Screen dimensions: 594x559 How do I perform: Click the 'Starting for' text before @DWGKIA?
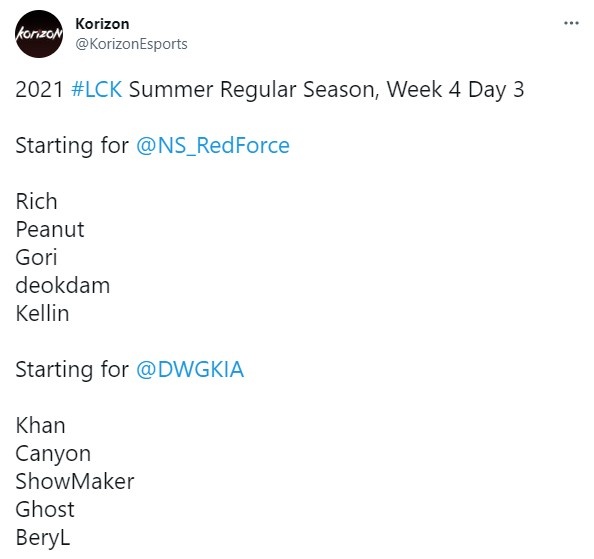pos(72,370)
